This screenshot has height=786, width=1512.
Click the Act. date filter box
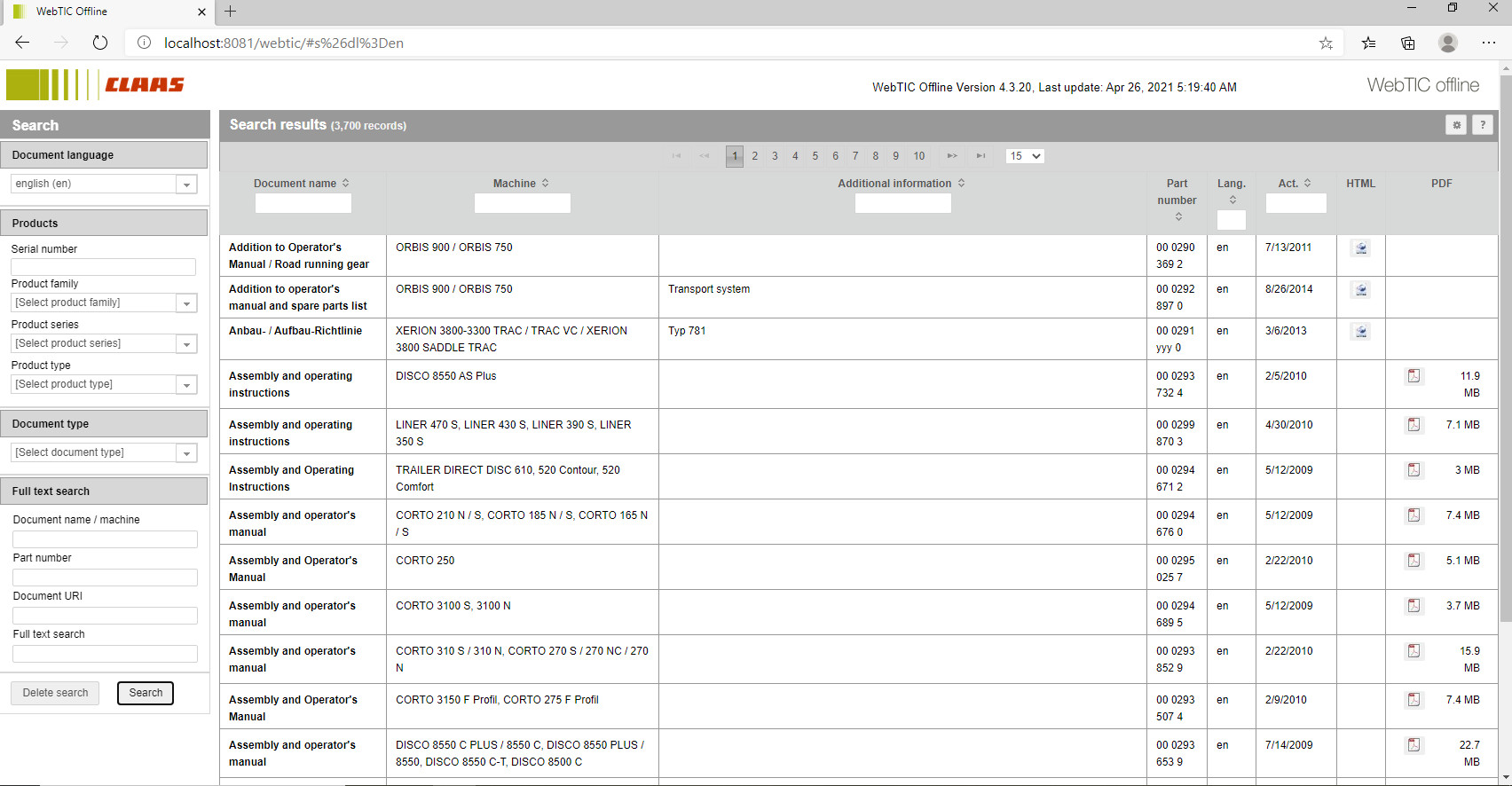tap(1296, 203)
